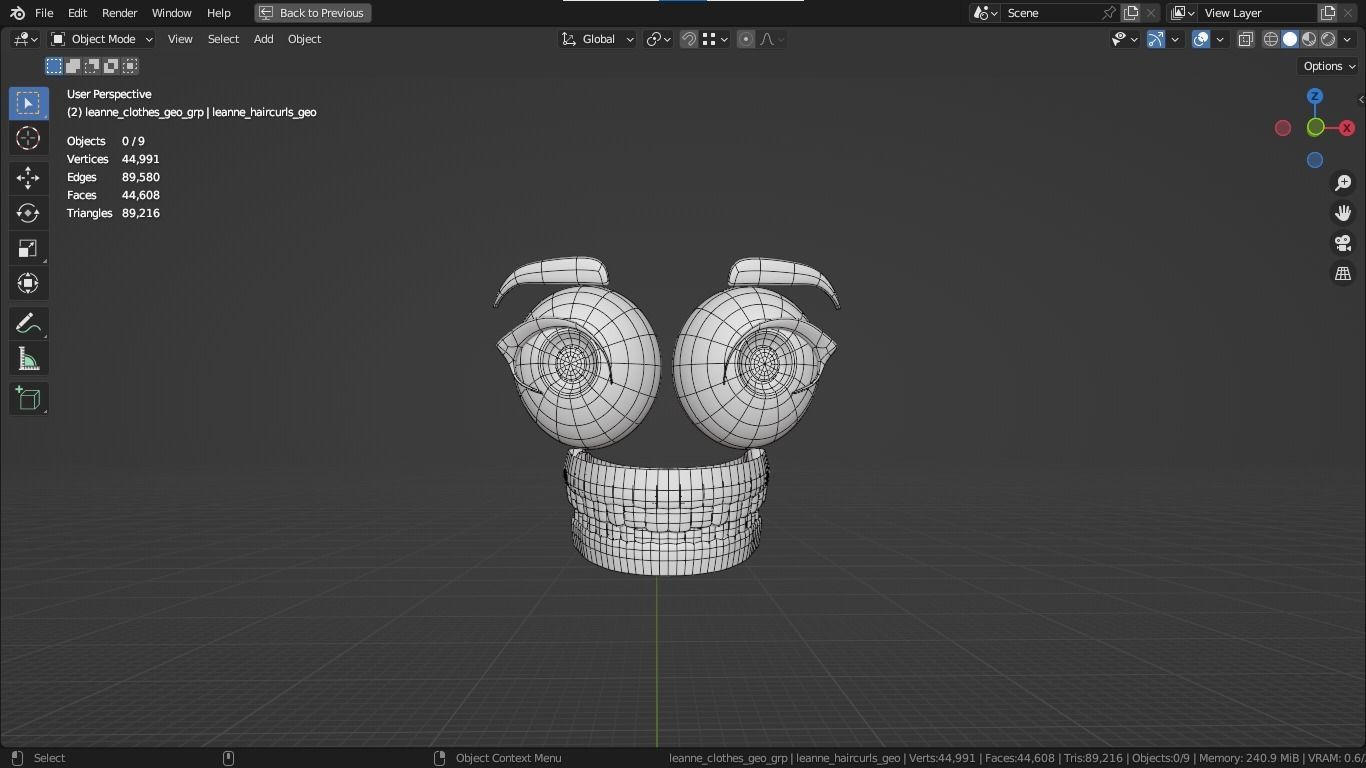Open proportional editing falloff dropdown

[x=773, y=39]
